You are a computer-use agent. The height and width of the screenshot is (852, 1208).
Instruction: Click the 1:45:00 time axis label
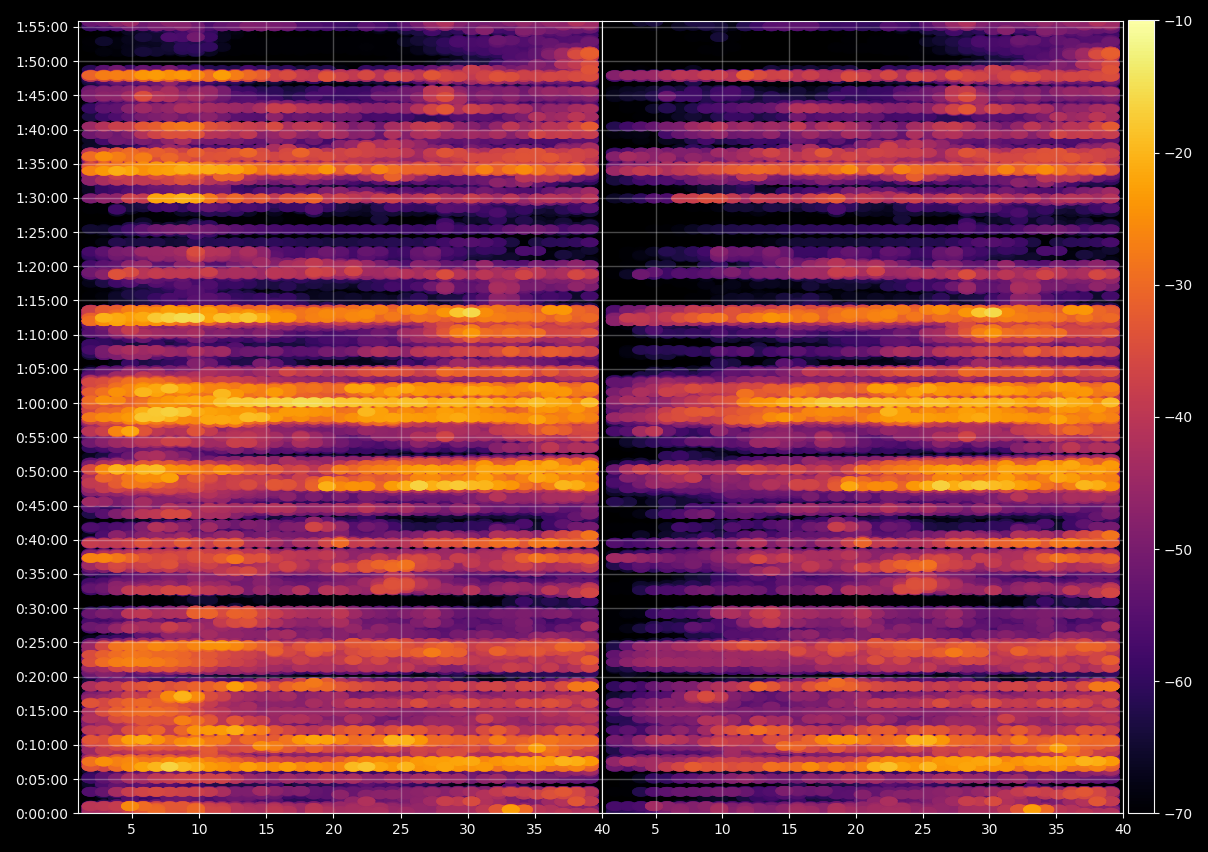click(x=44, y=96)
